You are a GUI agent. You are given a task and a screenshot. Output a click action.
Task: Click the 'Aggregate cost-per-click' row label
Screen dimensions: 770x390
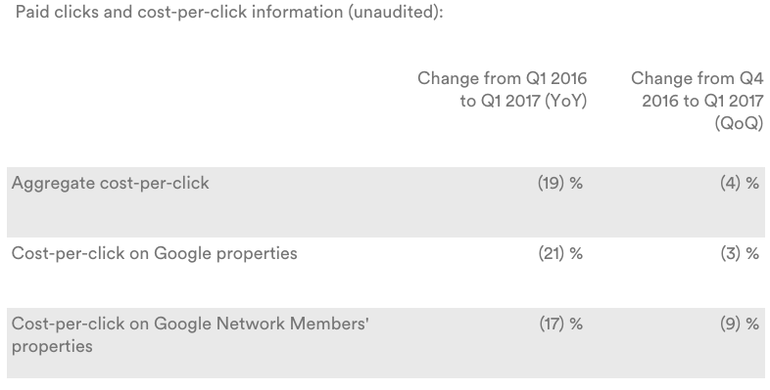[x=110, y=183]
